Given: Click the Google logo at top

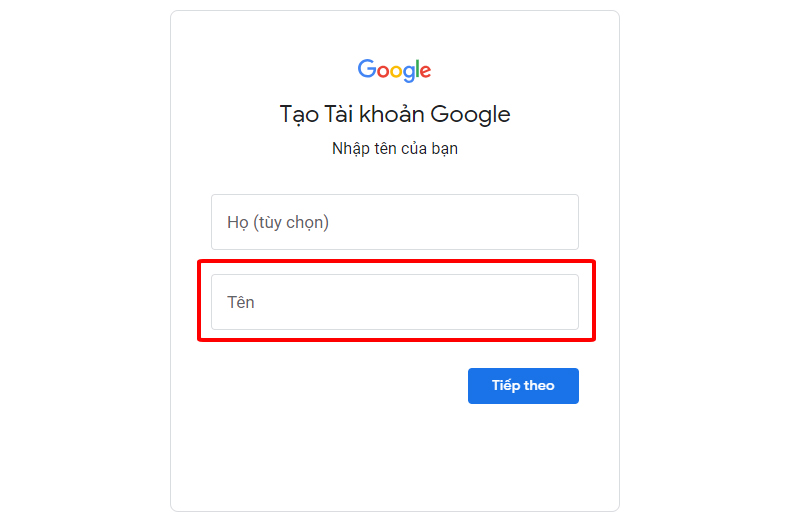Looking at the screenshot, I should click(394, 70).
